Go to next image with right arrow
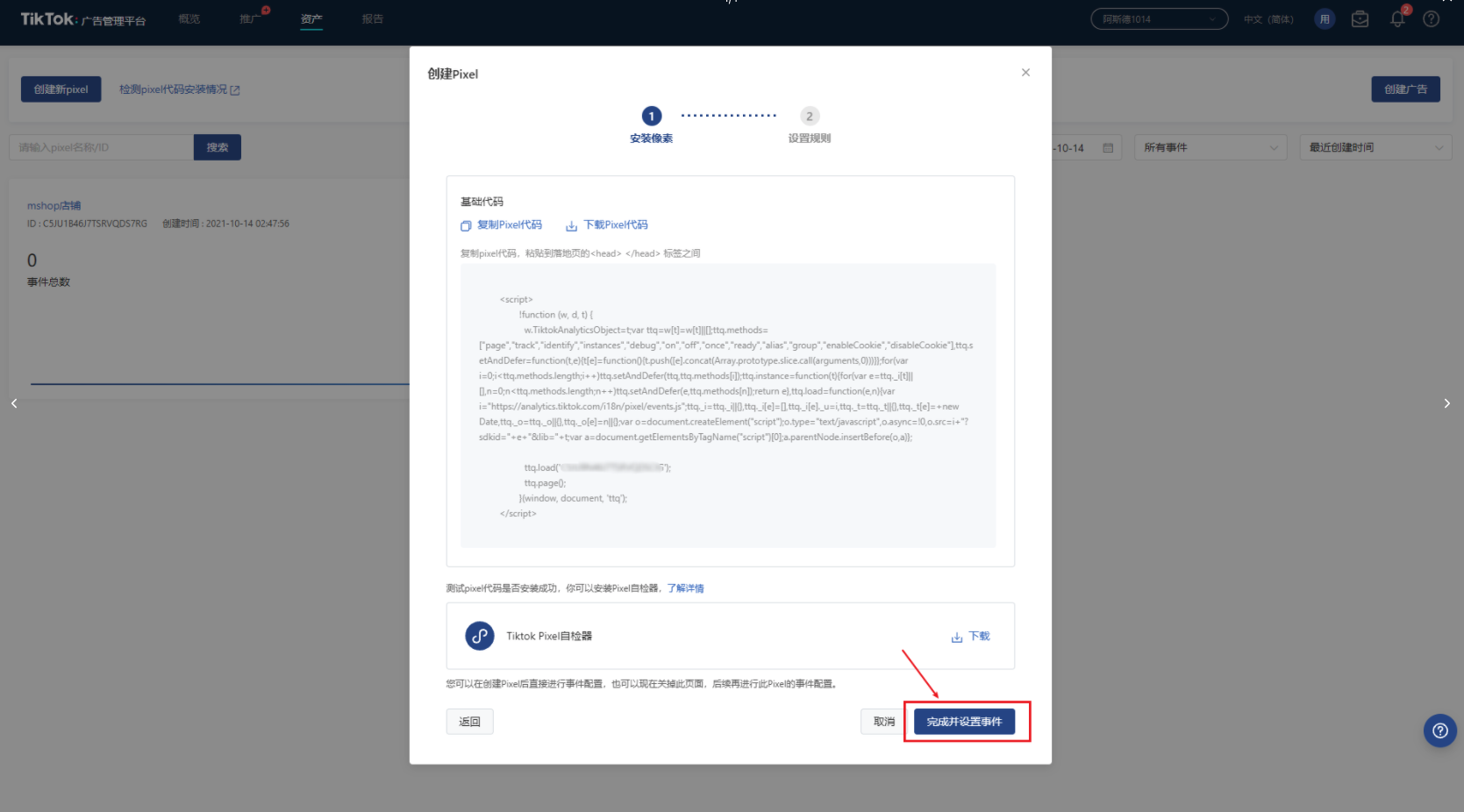Image resolution: width=1464 pixels, height=812 pixels. pos(1446,403)
